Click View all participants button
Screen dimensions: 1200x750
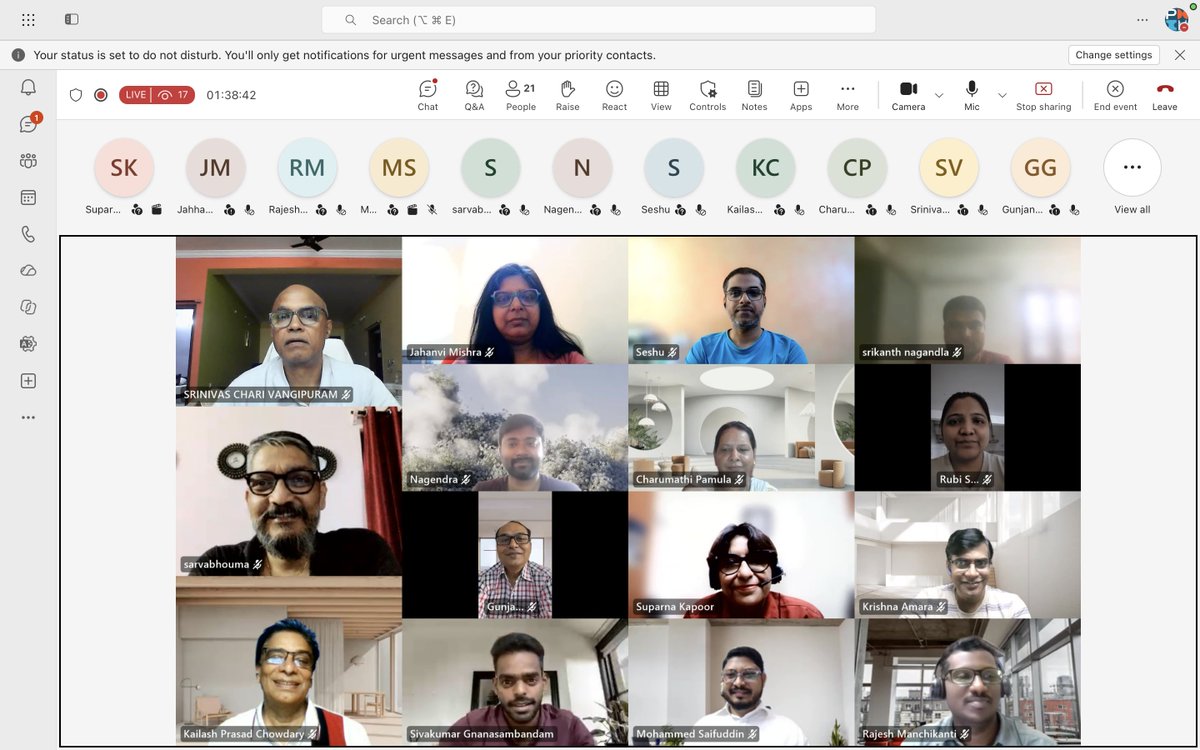click(x=1132, y=177)
